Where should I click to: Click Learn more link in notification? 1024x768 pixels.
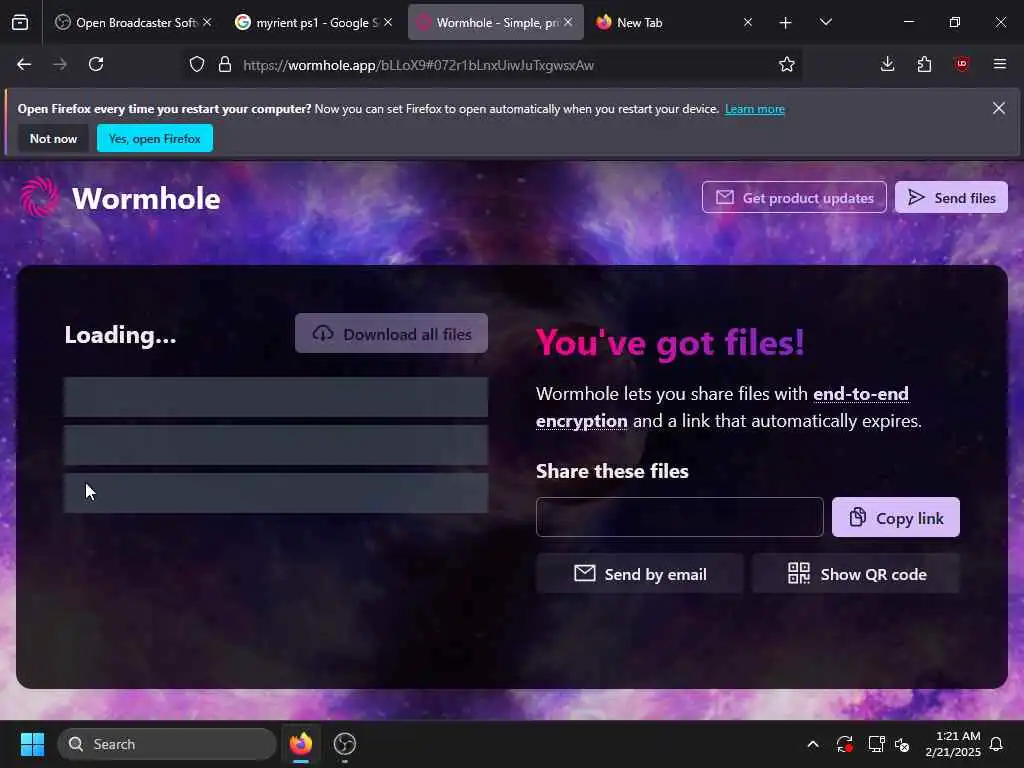point(755,109)
